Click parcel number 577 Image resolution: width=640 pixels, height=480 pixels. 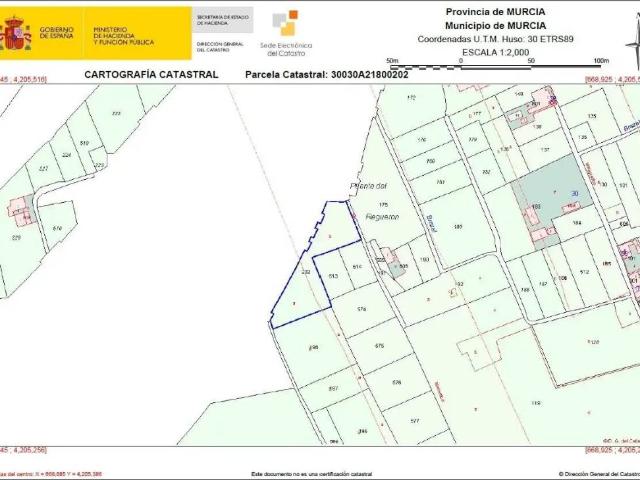414,420
